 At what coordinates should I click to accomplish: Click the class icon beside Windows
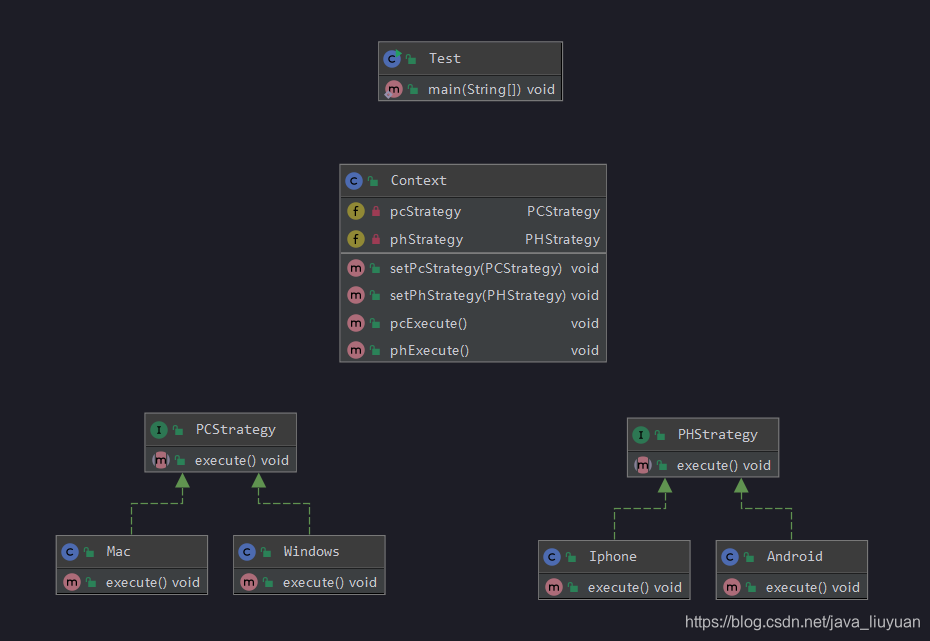[x=247, y=552]
